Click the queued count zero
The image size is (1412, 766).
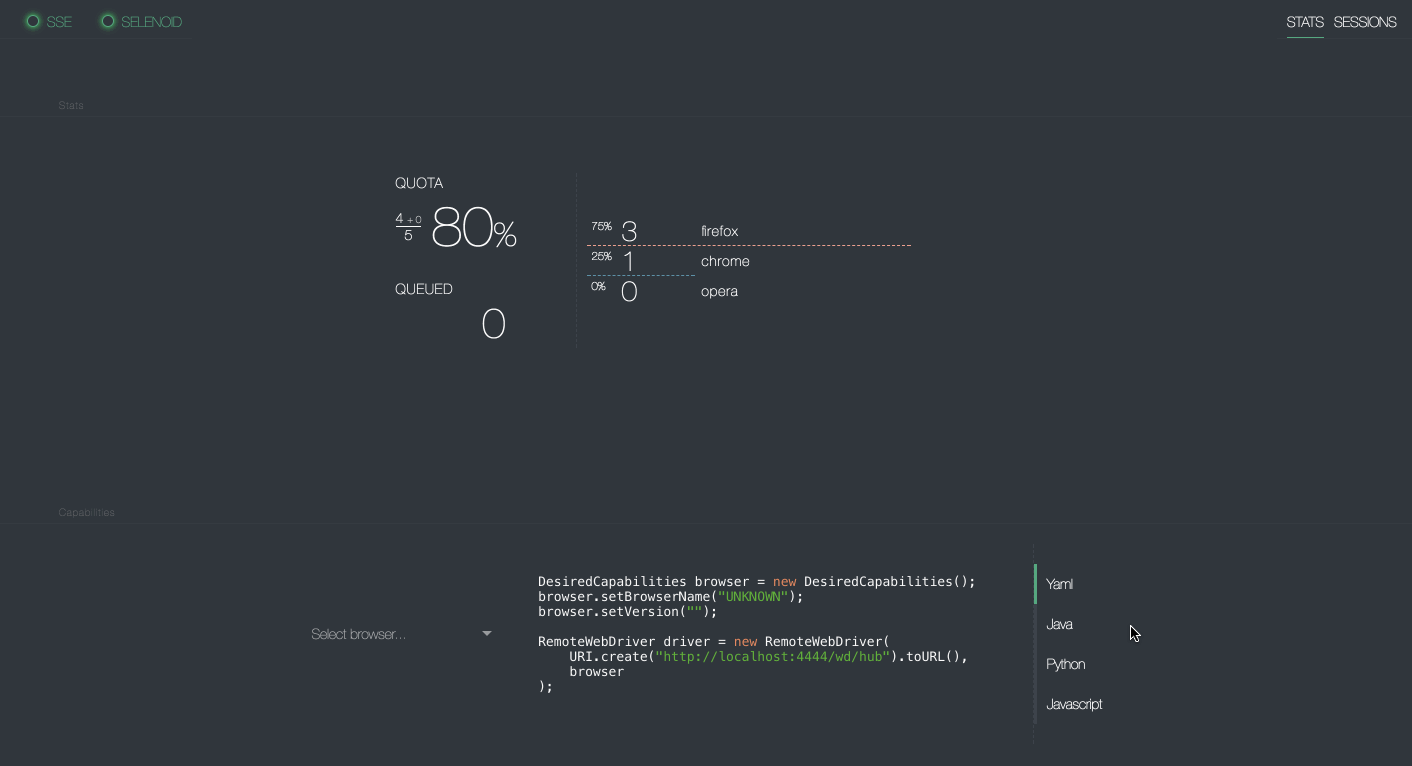click(x=493, y=324)
